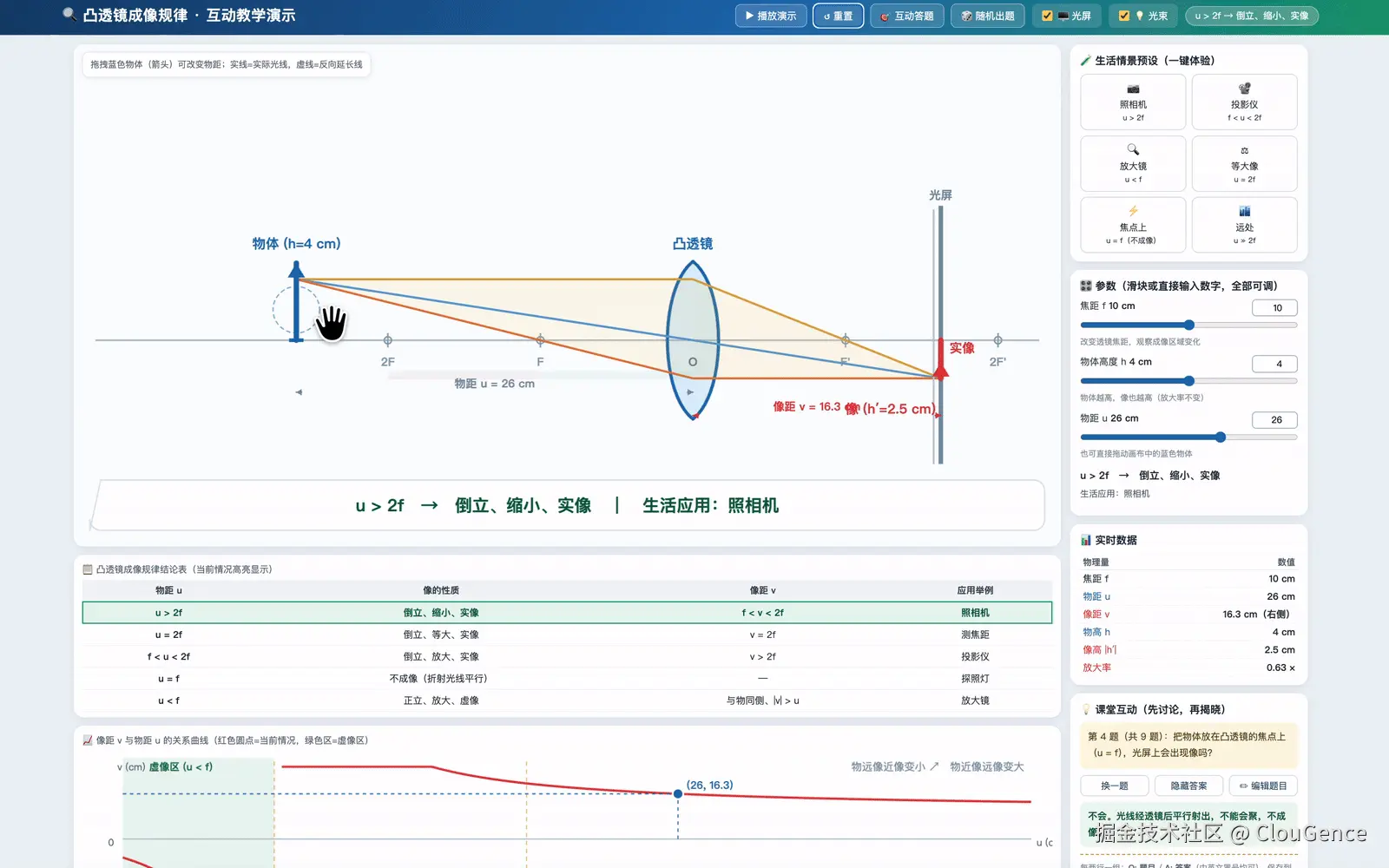The height and width of the screenshot is (868, 1389).
Task: Click the 重置 reset button
Action: tap(838, 16)
